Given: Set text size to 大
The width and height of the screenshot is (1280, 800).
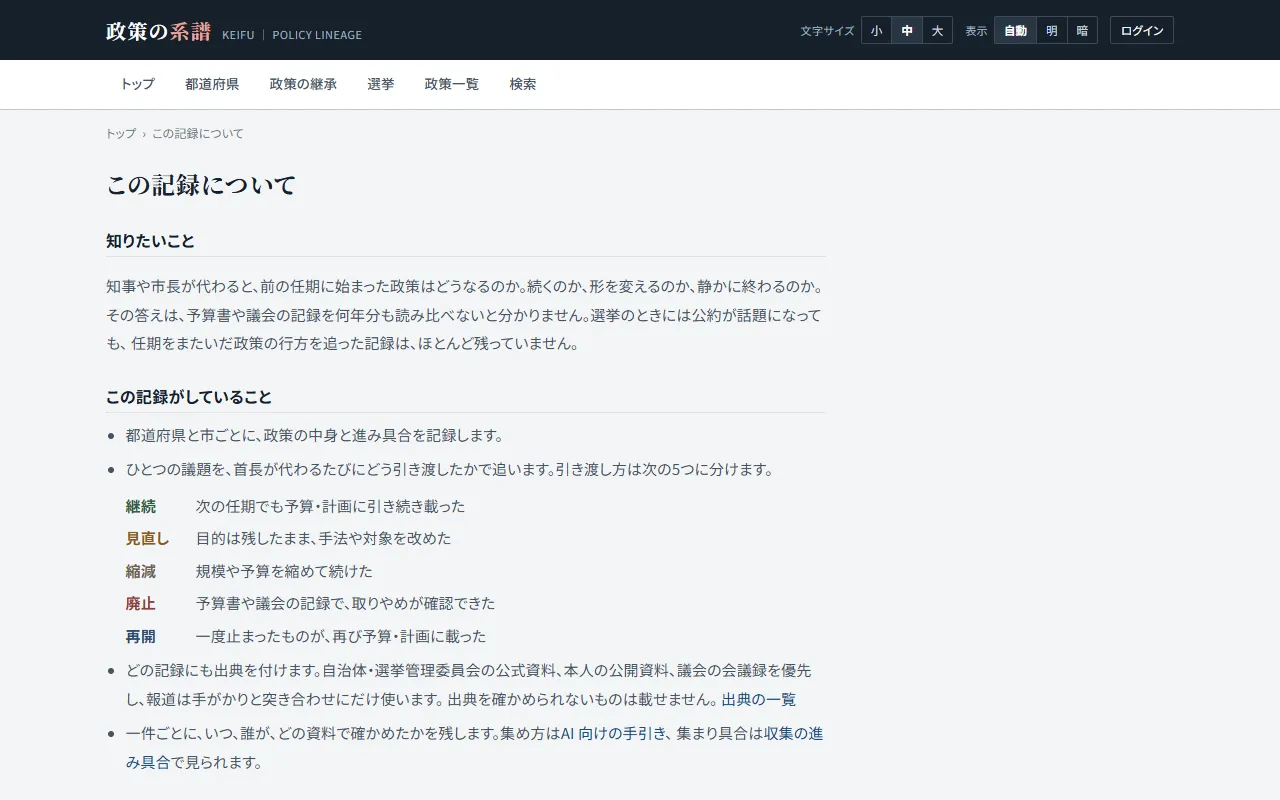Looking at the screenshot, I should tap(937, 31).
